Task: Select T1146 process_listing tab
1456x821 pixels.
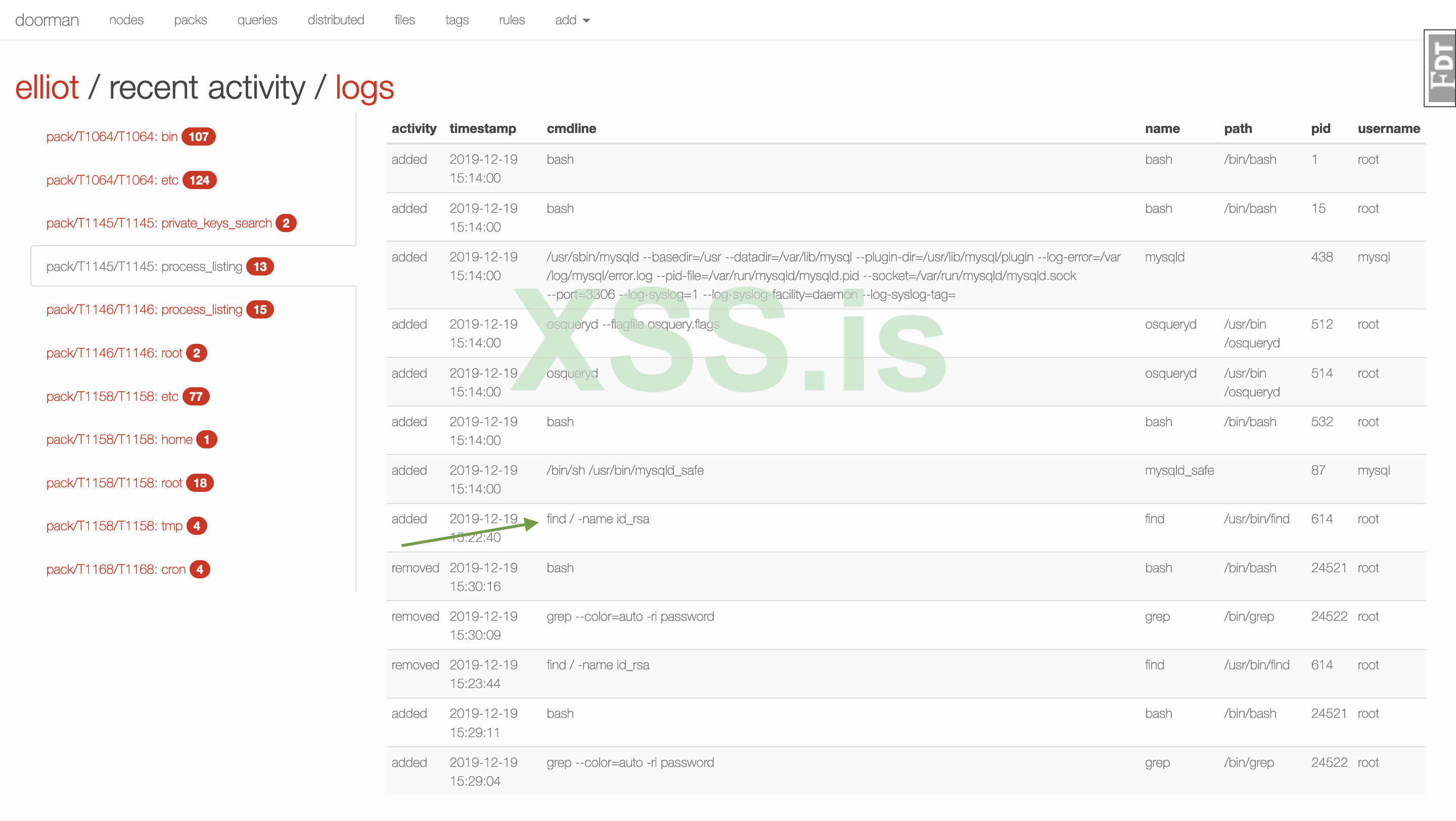Action: (x=144, y=309)
